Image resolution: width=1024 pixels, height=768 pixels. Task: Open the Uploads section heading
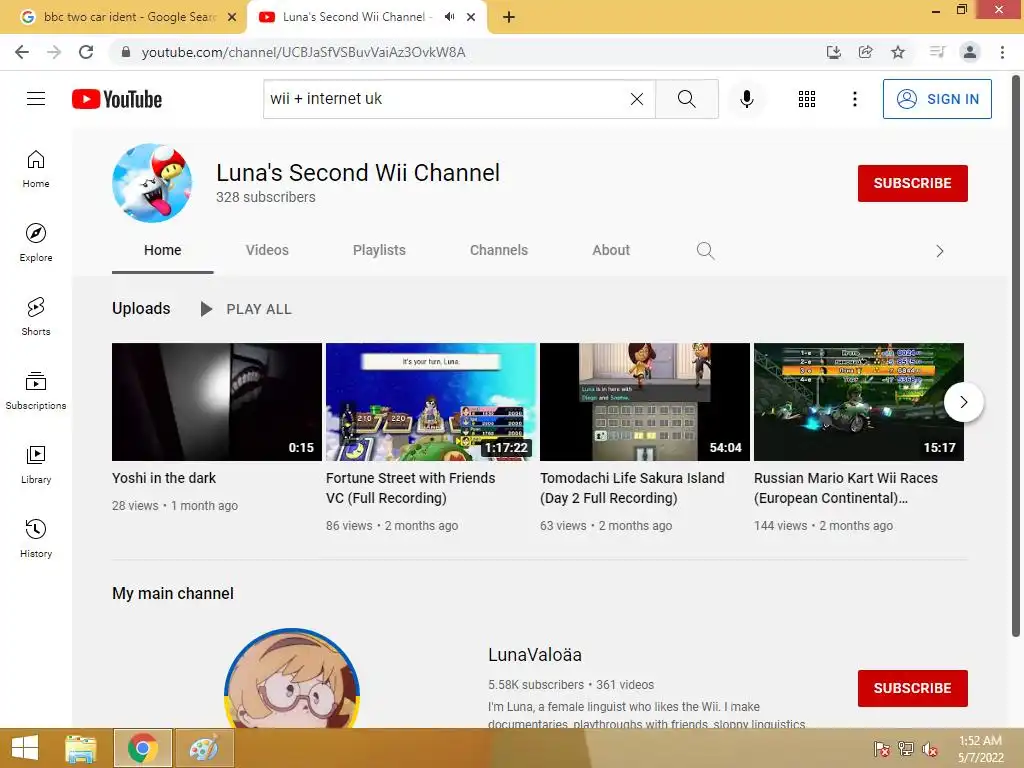coord(141,308)
